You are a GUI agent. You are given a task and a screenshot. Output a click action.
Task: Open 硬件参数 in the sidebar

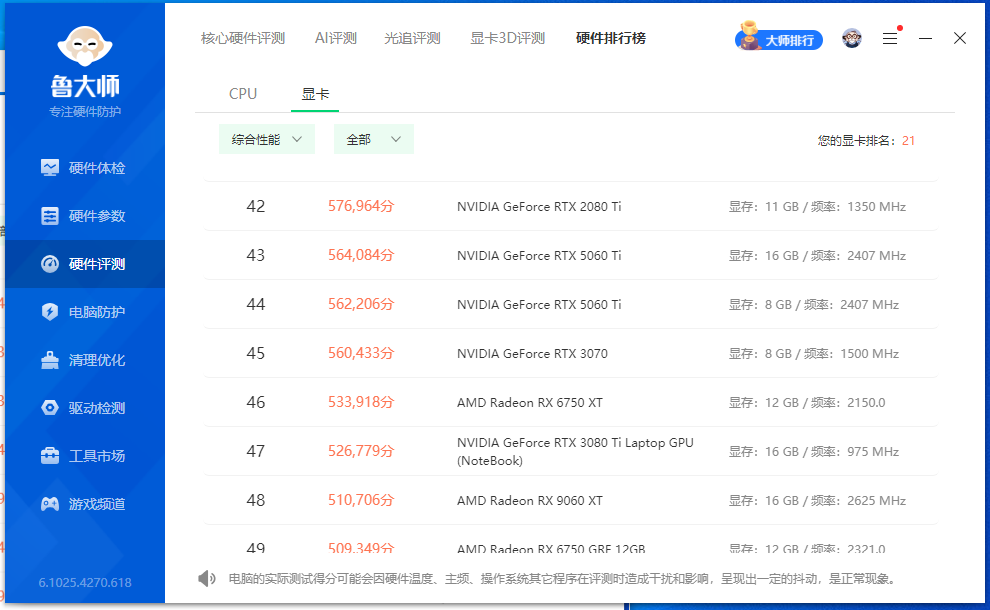[x=85, y=215]
